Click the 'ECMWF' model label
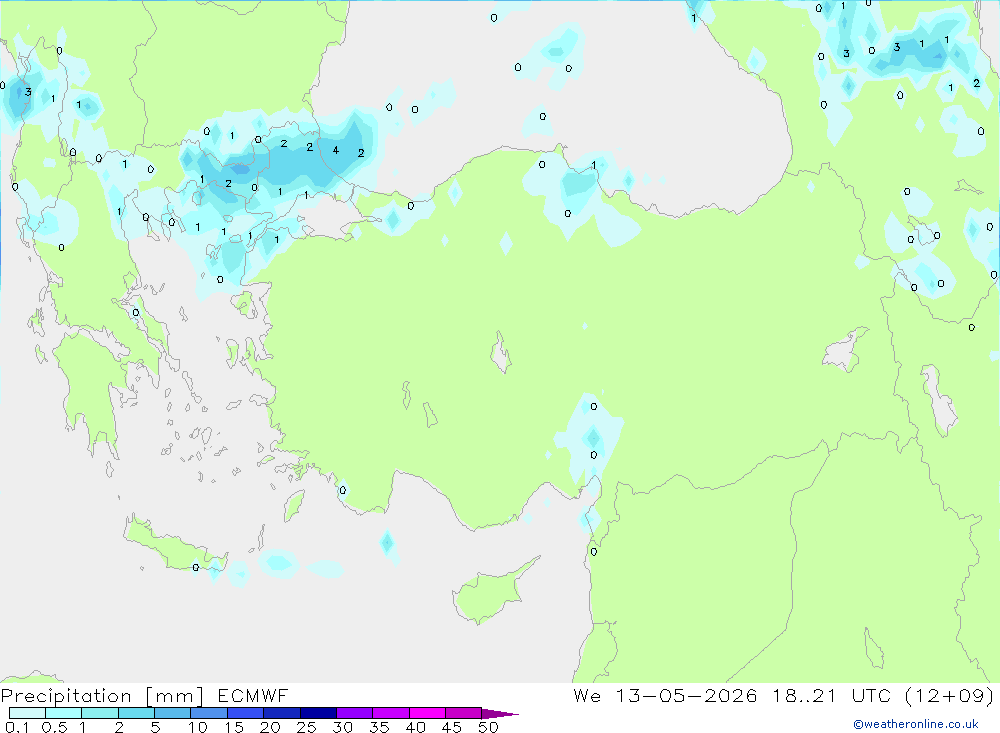The image size is (1000, 733). click(253, 695)
